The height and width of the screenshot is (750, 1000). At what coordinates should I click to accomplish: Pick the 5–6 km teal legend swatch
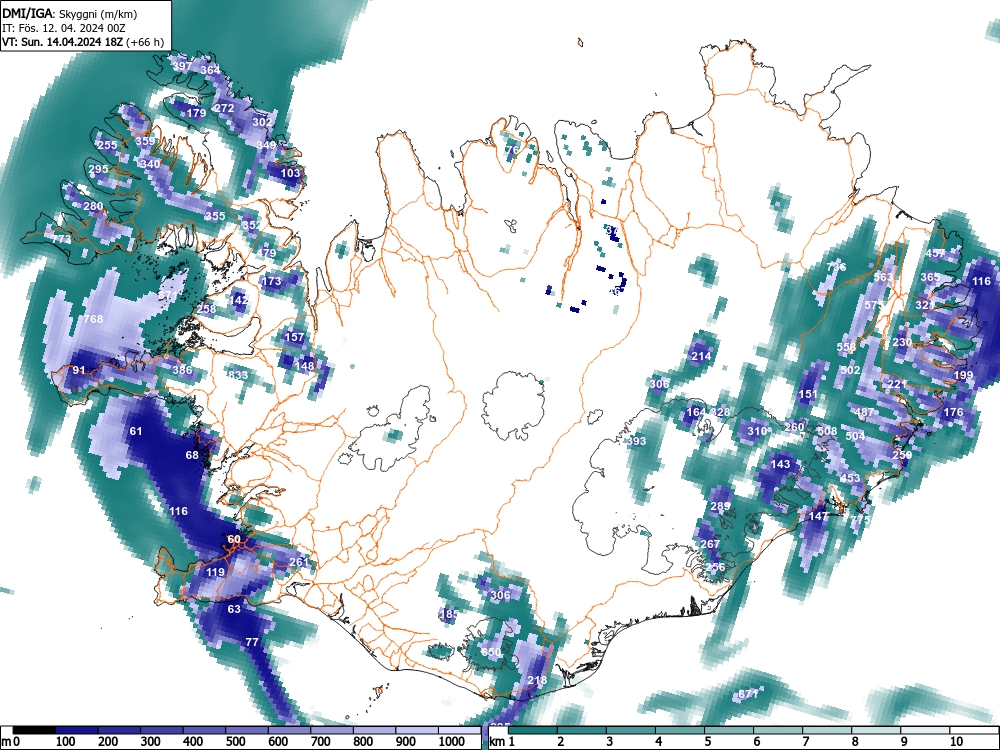(x=728, y=730)
